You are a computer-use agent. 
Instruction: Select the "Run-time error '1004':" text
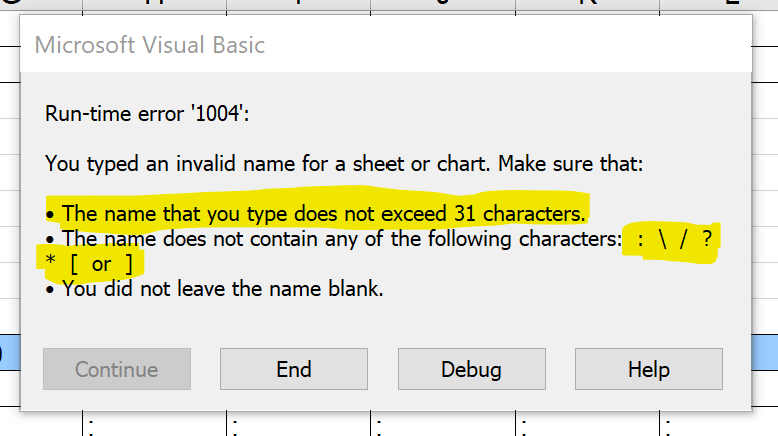(x=147, y=114)
